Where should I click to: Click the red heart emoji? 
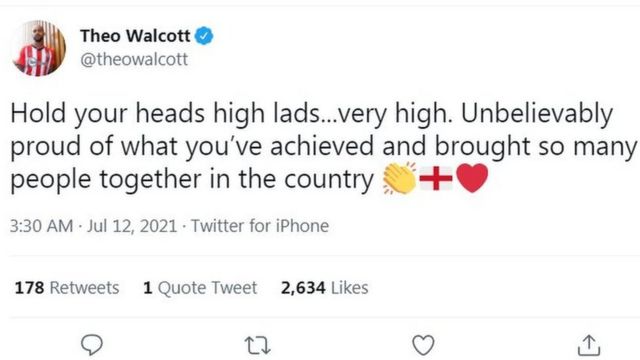pyautogui.click(x=472, y=178)
